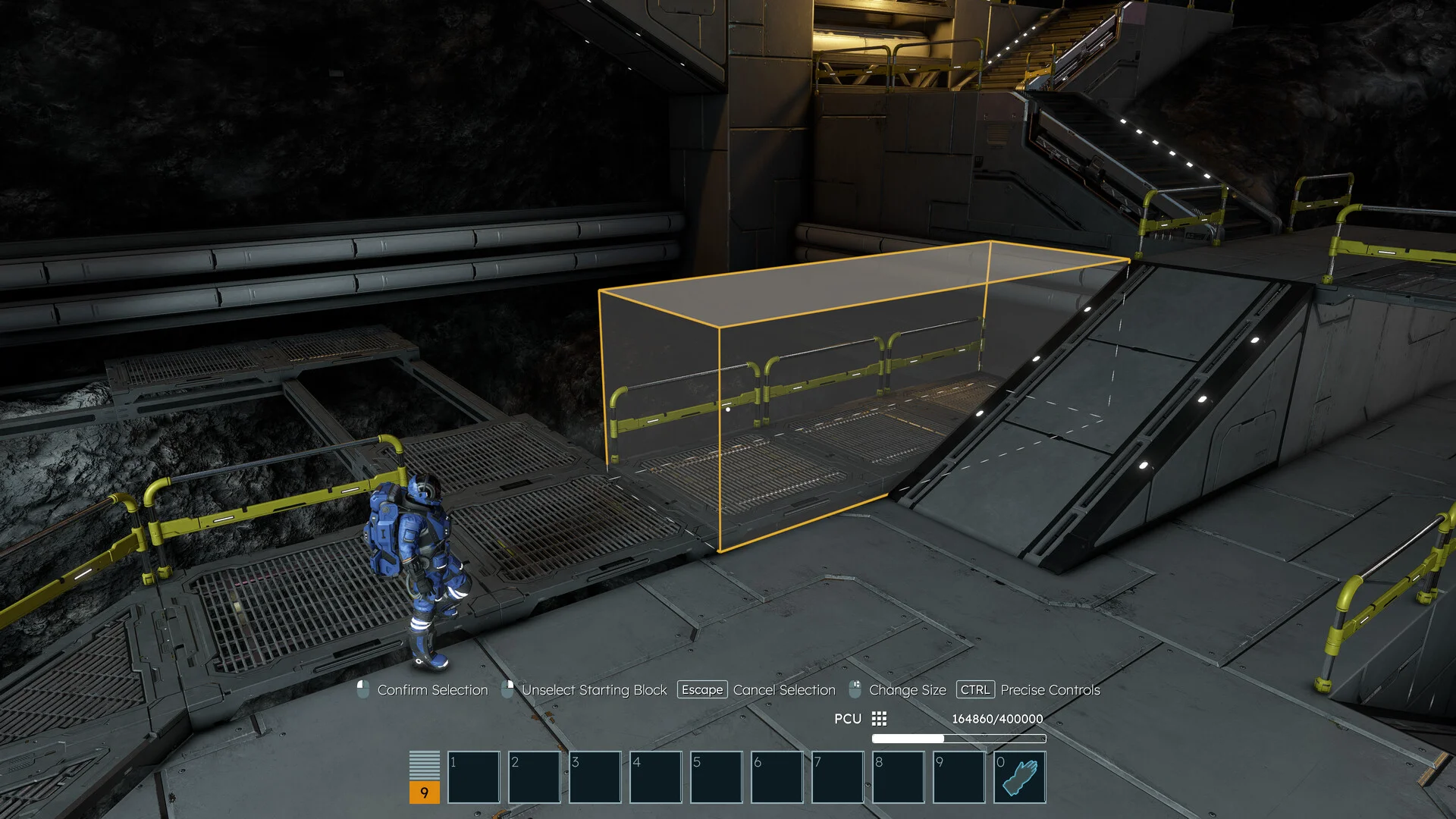Screen dimensions: 1456x819
Task: Select hotbar slot 9
Action: (x=960, y=778)
